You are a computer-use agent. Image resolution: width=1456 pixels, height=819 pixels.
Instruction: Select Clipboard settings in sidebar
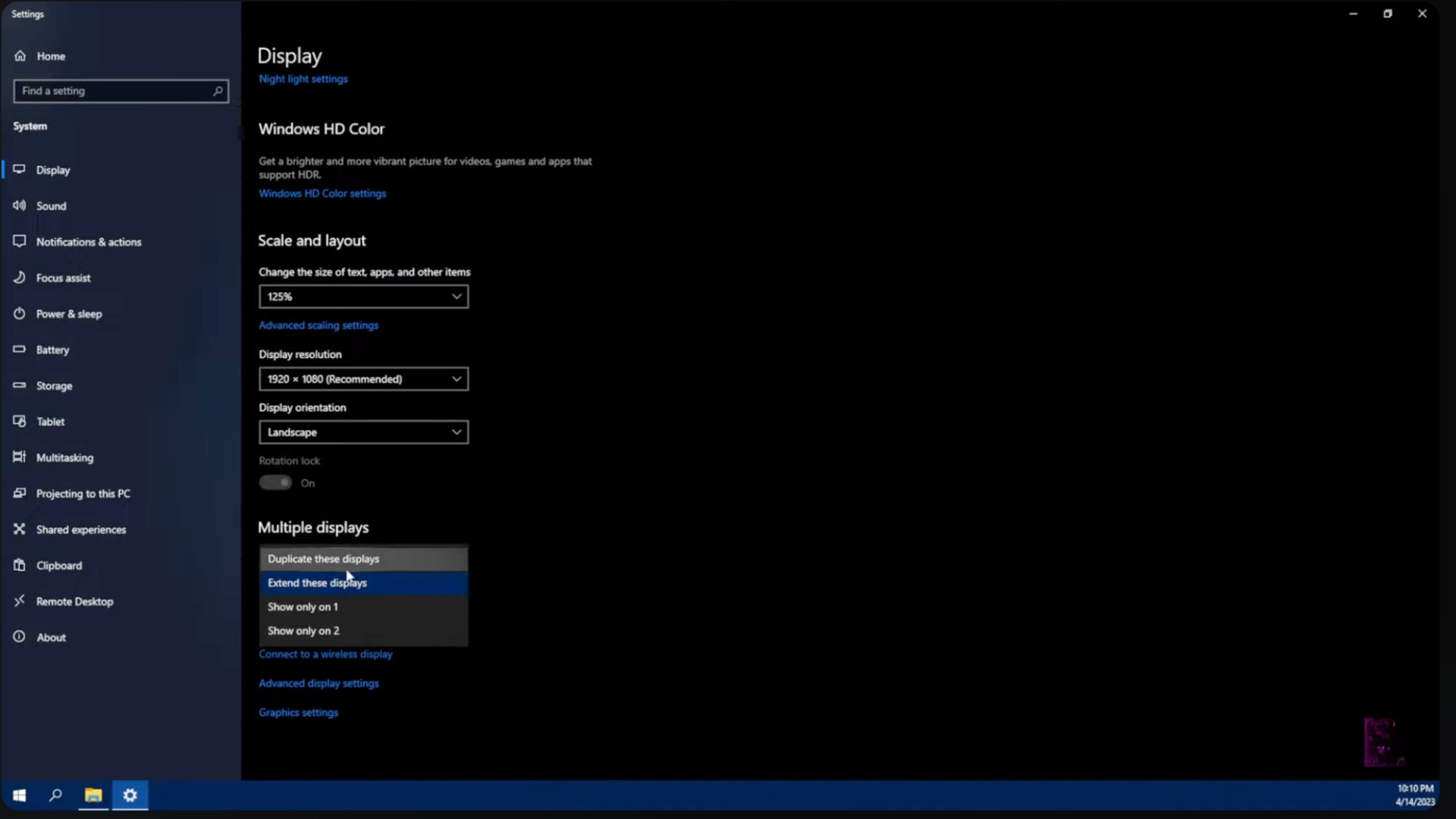[x=58, y=565]
